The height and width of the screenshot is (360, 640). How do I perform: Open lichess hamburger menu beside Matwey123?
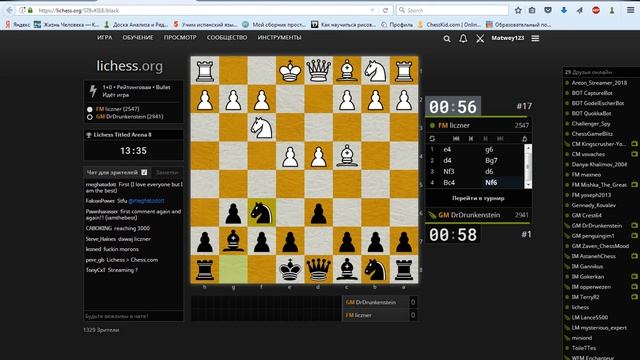coord(535,38)
